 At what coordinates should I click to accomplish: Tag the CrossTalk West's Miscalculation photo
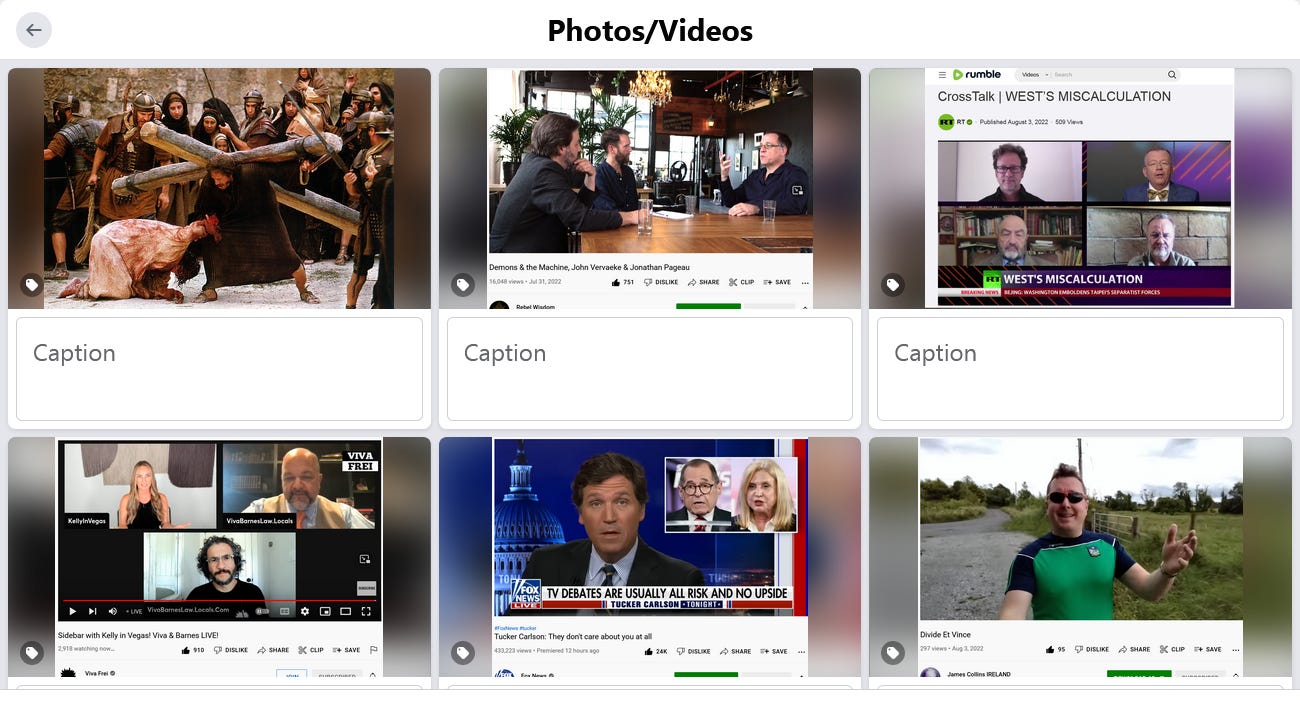pos(893,285)
